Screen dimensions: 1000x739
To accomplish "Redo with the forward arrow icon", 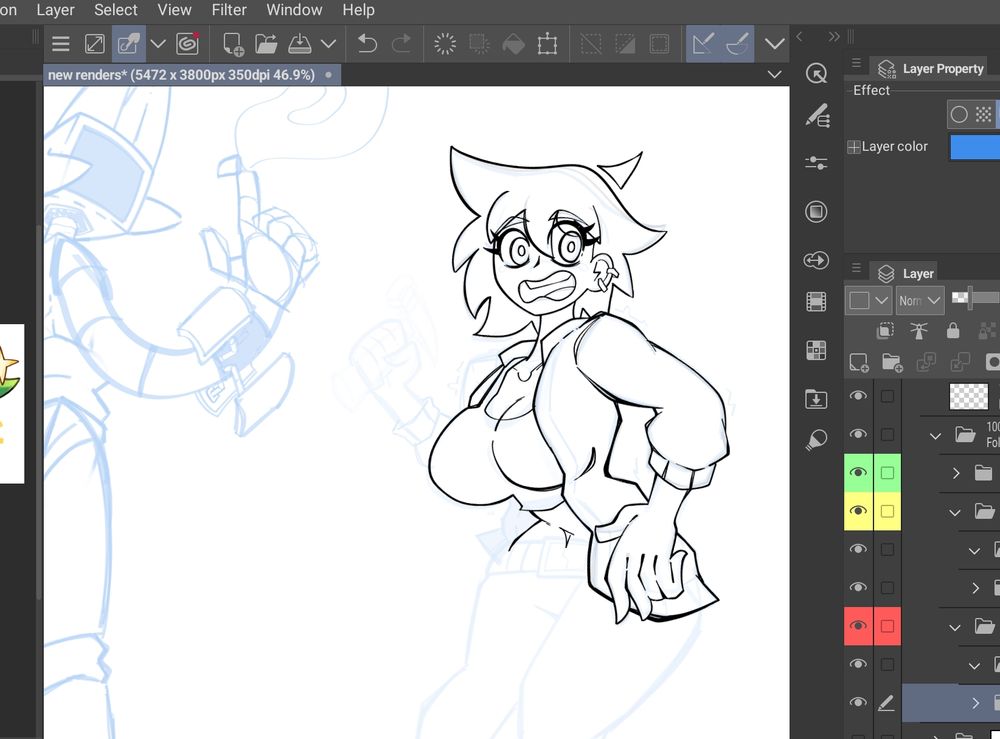I will tap(401, 44).
